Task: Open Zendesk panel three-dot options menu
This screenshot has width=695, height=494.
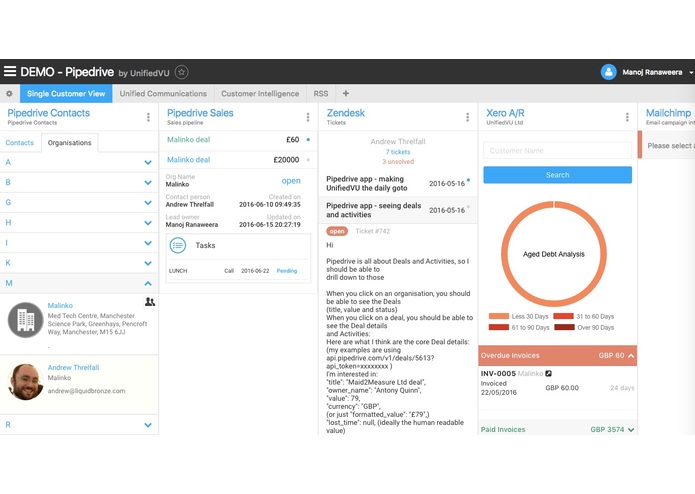Action: pyautogui.click(x=467, y=117)
